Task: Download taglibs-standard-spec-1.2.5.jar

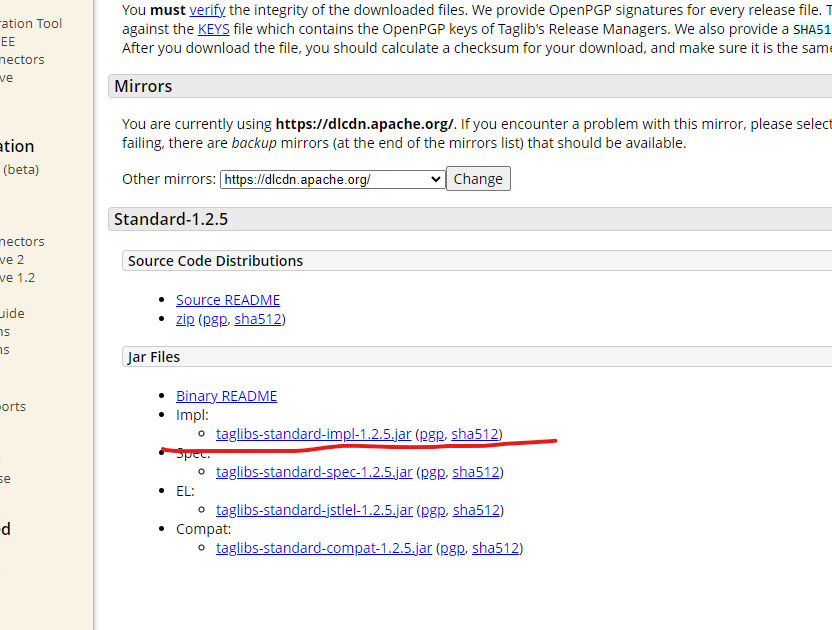Action: pos(314,472)
